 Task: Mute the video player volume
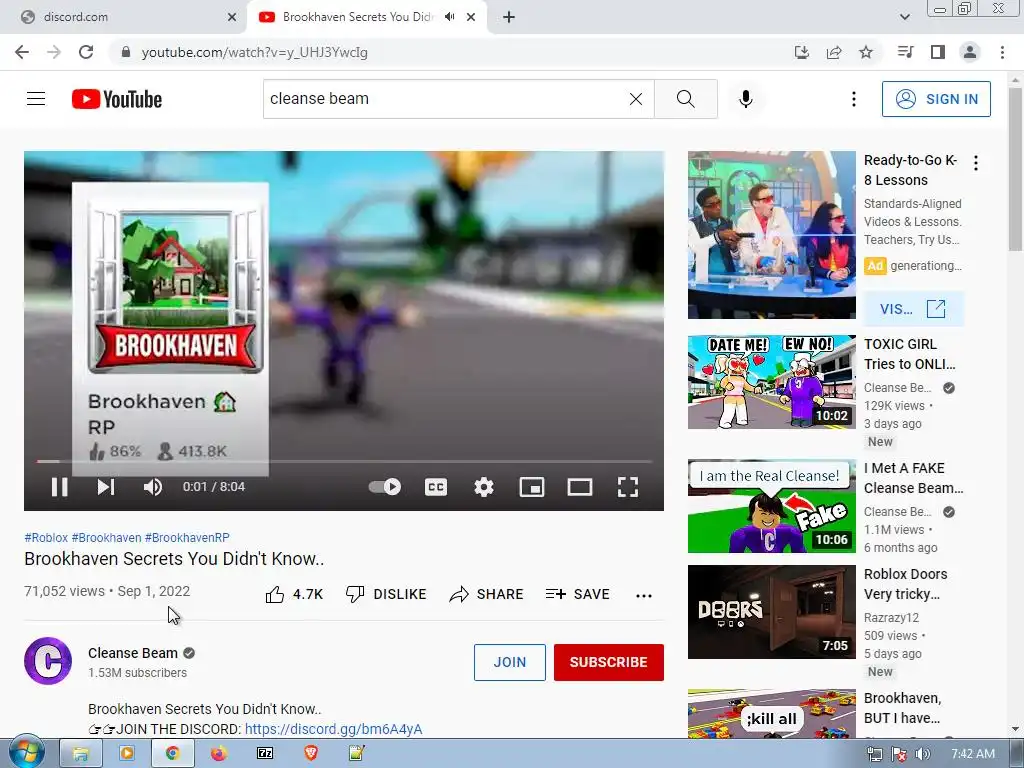(153, 487)
